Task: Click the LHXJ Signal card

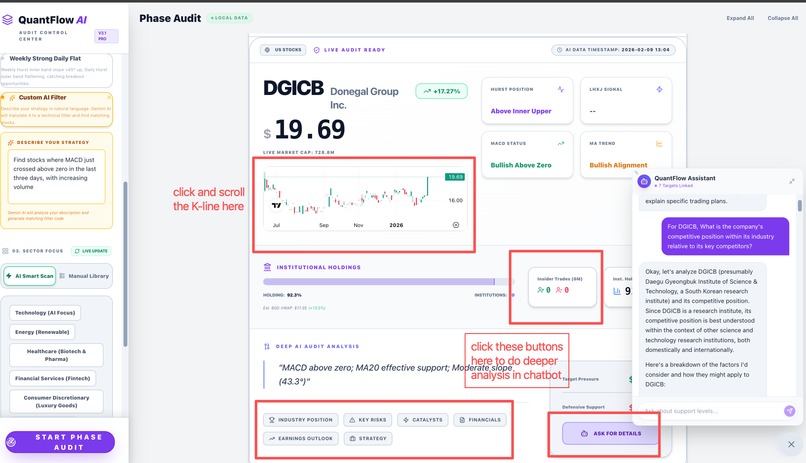Action: coord(626,101)
